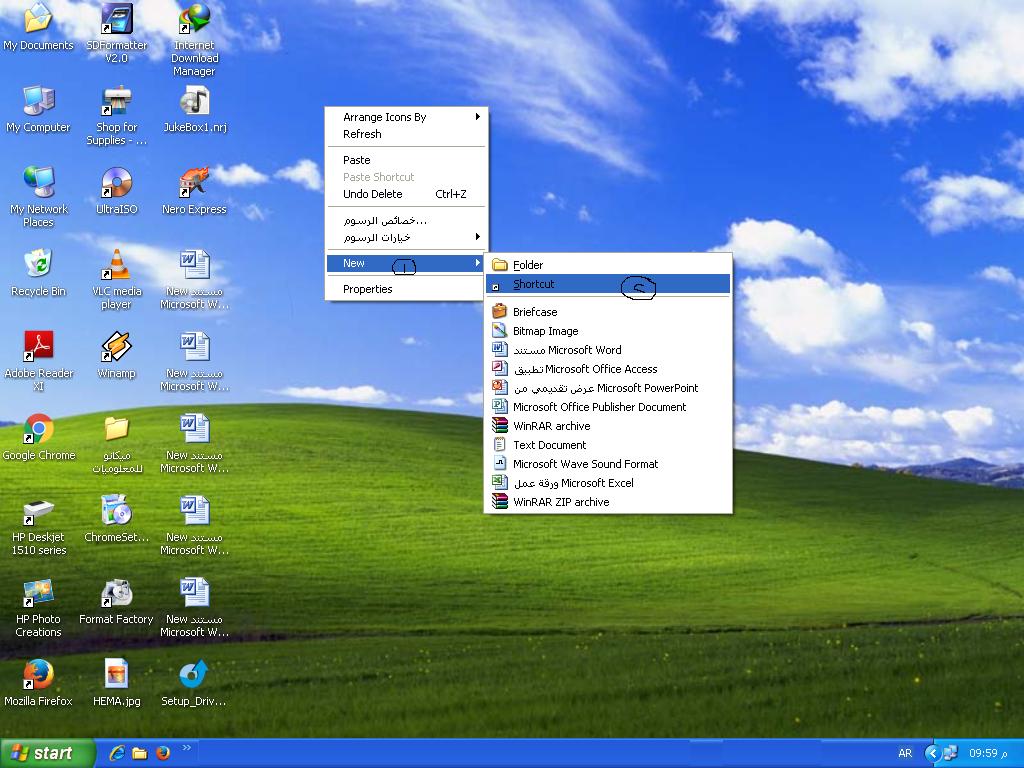Screen dimensions: 1024x768
Task: Expand the Arrange Icons By submenu
Action: pyautogui.click(x=407, y=117)
